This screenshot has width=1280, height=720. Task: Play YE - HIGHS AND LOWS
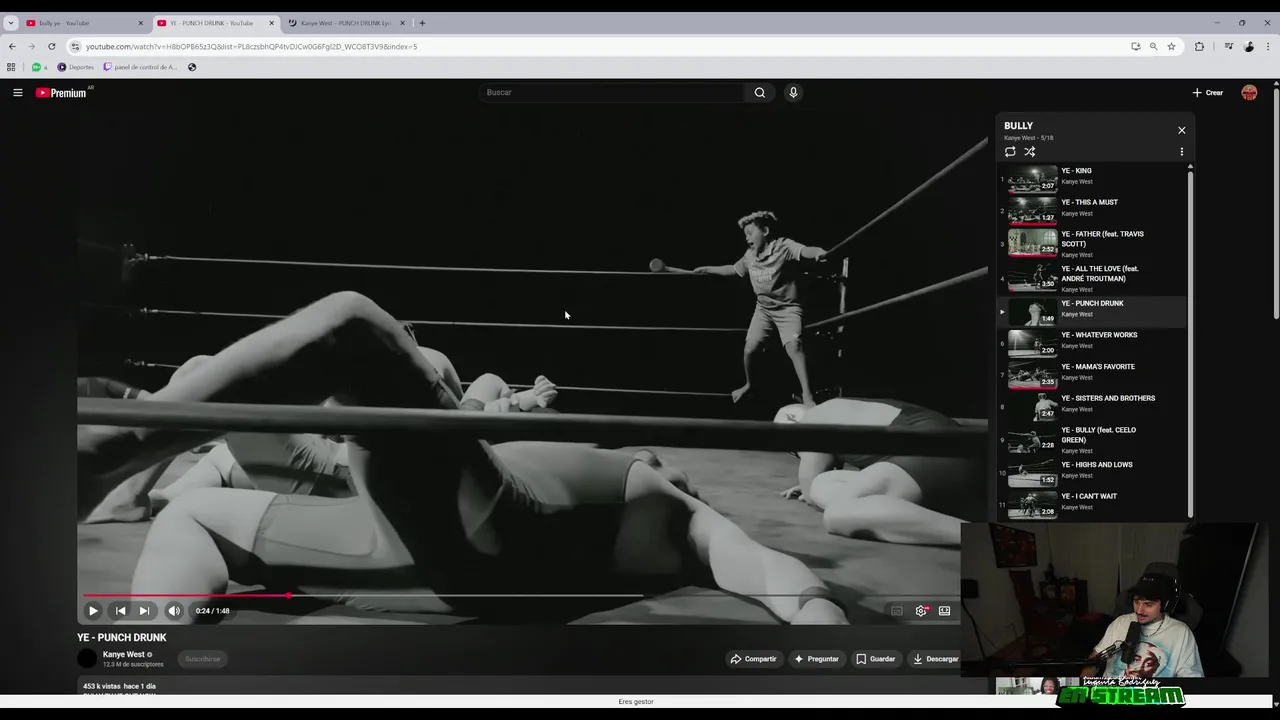(1091, 473)
